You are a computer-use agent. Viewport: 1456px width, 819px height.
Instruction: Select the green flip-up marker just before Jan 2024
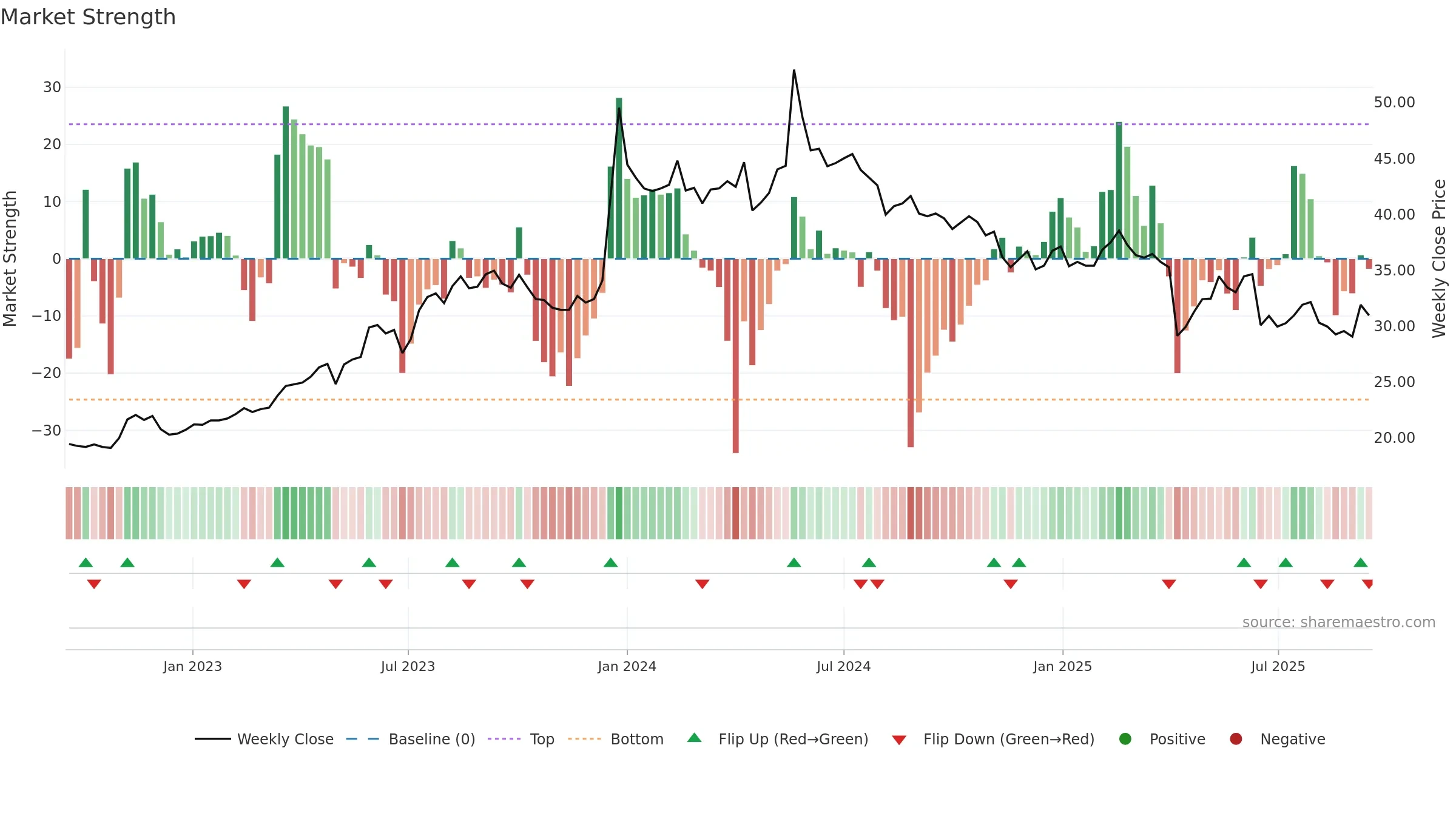pos(611,562)
